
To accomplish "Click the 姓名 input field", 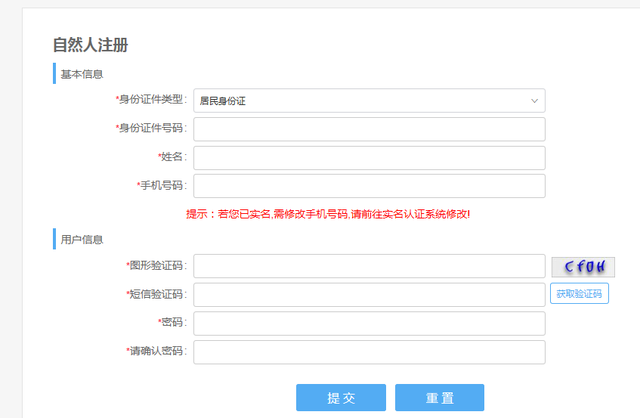I will (369, 158).
